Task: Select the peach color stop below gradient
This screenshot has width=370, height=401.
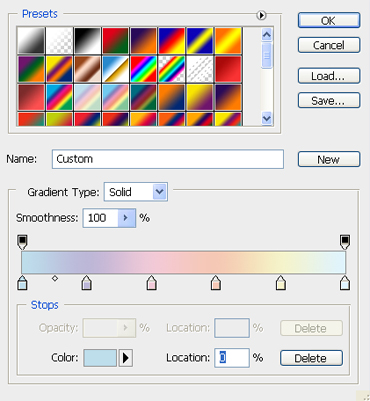Action: [216, 283]
